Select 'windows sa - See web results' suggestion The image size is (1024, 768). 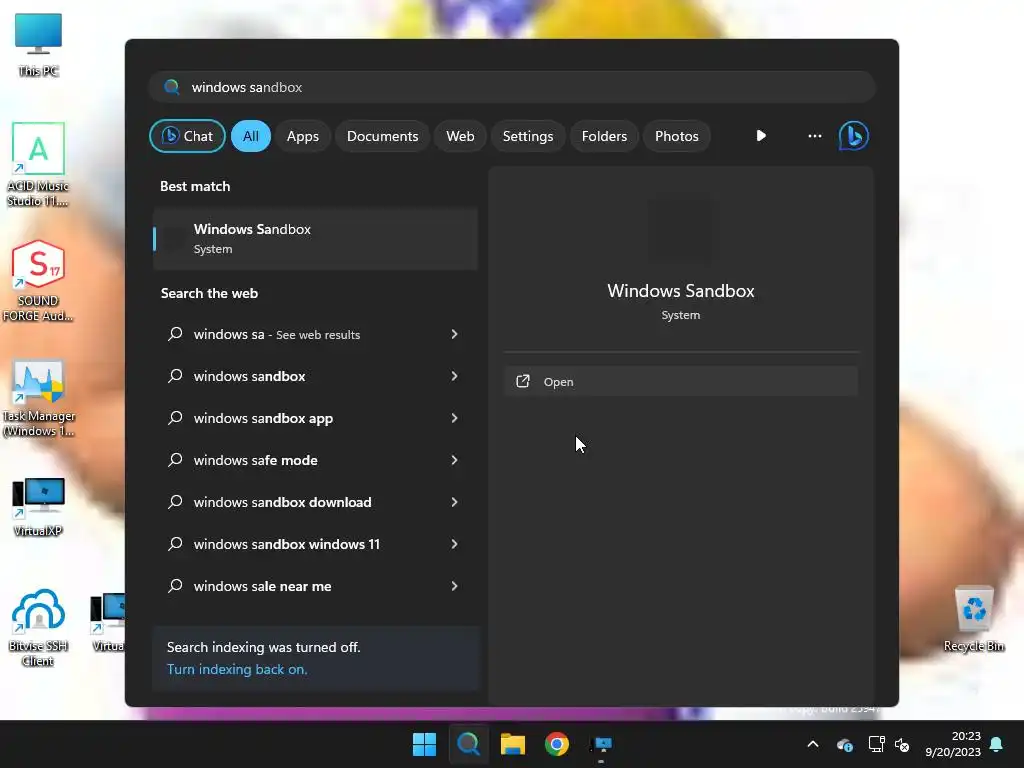(315, 334)
